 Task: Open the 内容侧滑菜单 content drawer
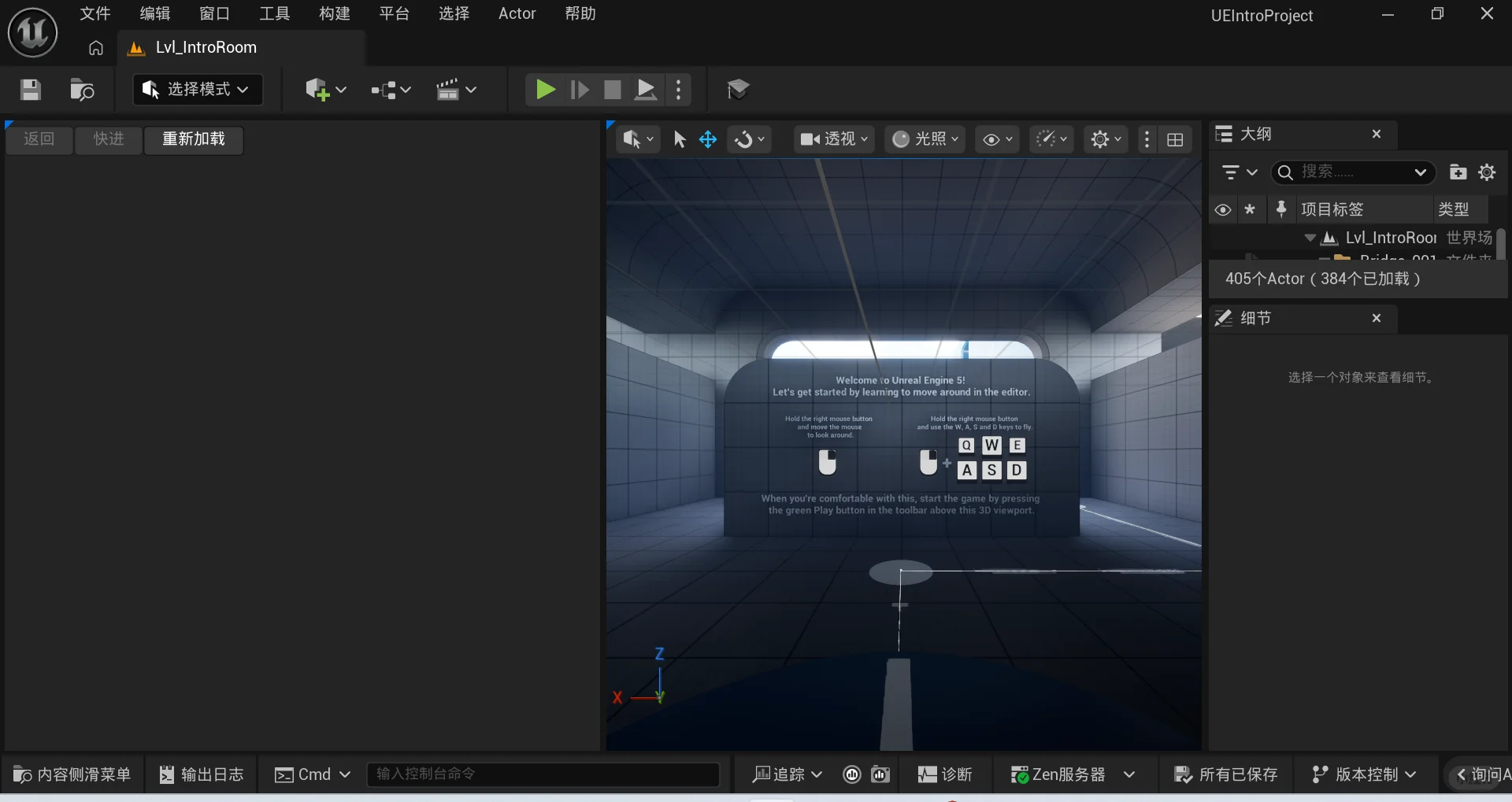pos(72,774)
